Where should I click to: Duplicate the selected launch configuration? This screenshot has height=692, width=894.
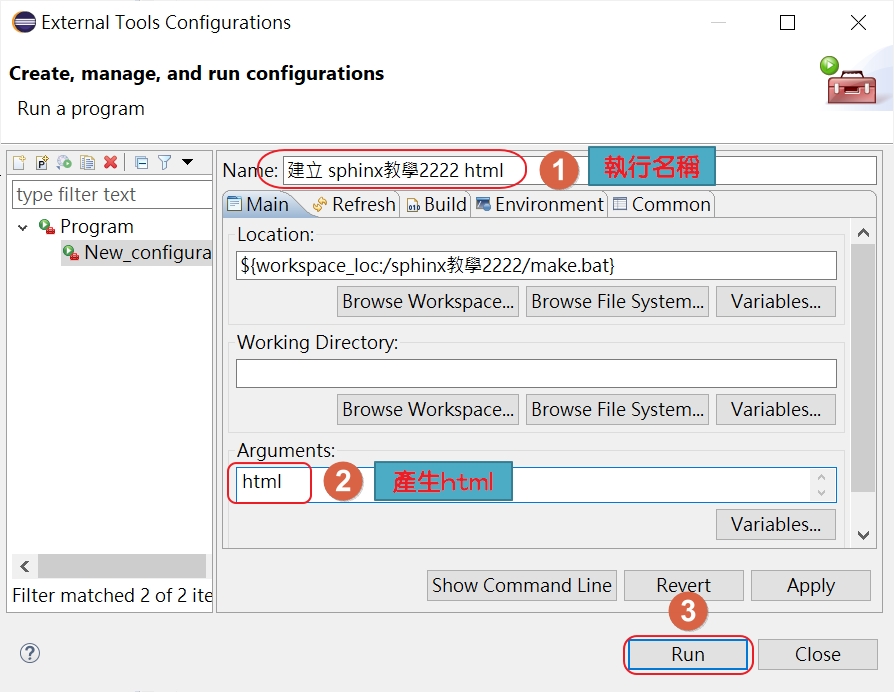tap(87, 162)
